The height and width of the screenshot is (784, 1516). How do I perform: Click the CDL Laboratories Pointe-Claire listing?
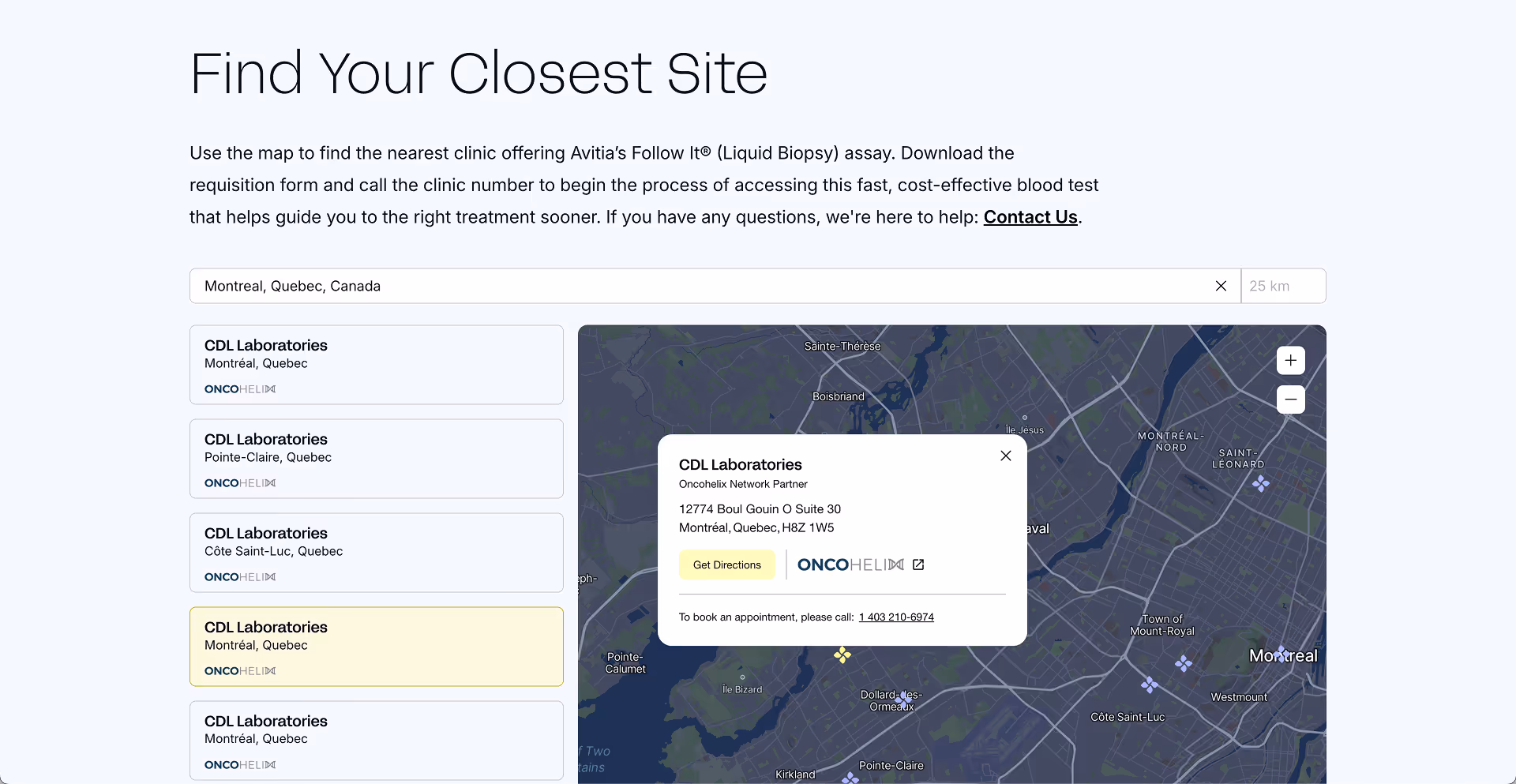point(376,458)
